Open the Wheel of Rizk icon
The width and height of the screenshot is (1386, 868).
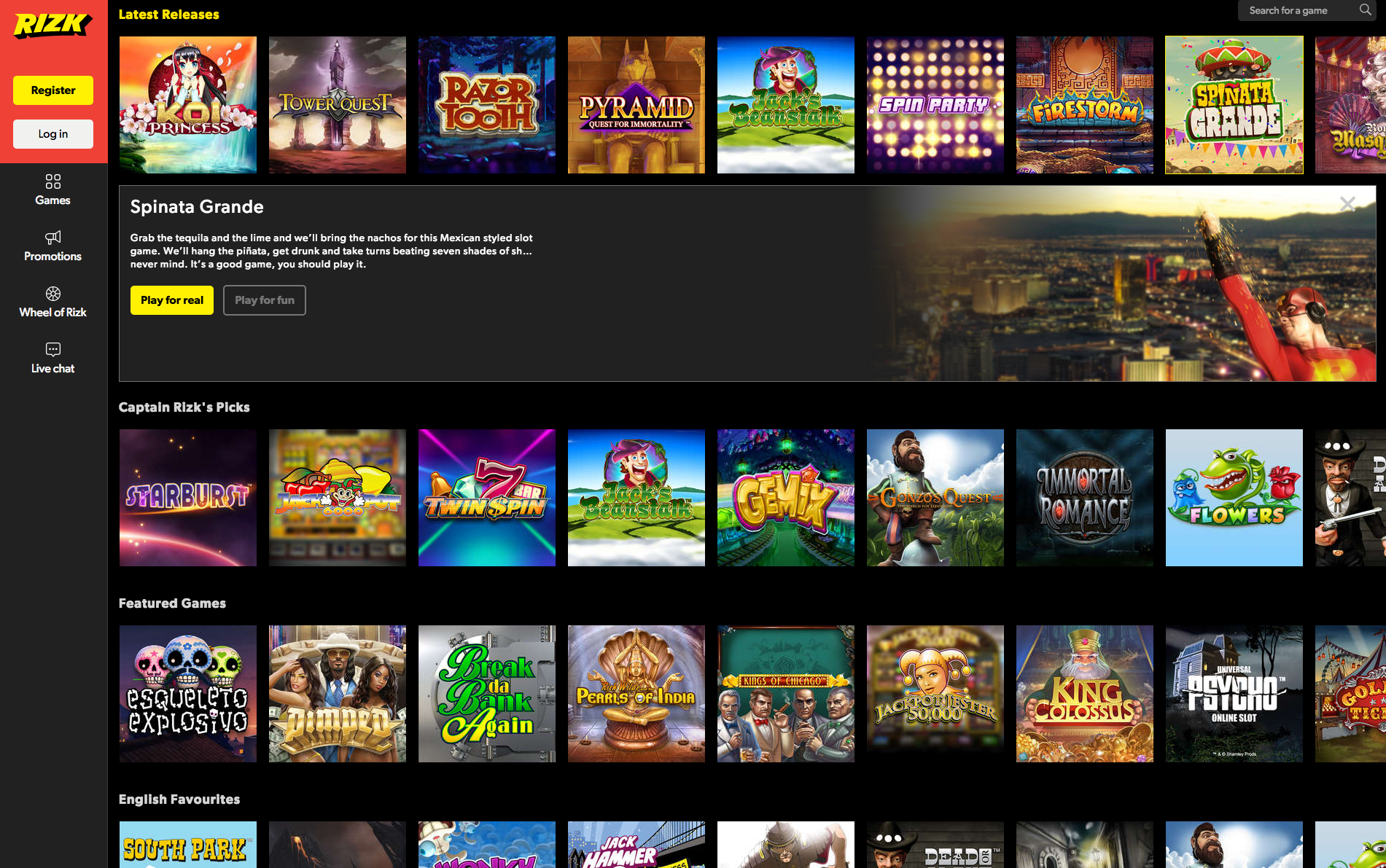(53, 294)
